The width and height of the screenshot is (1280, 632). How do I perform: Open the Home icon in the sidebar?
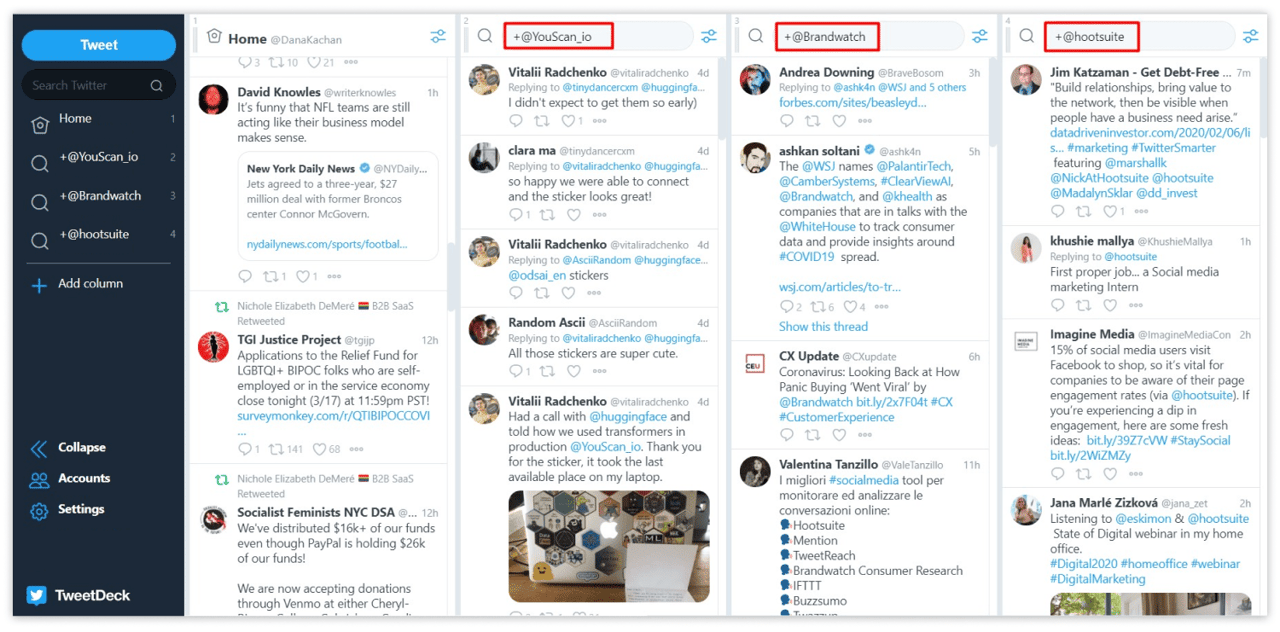coord(40,118)
